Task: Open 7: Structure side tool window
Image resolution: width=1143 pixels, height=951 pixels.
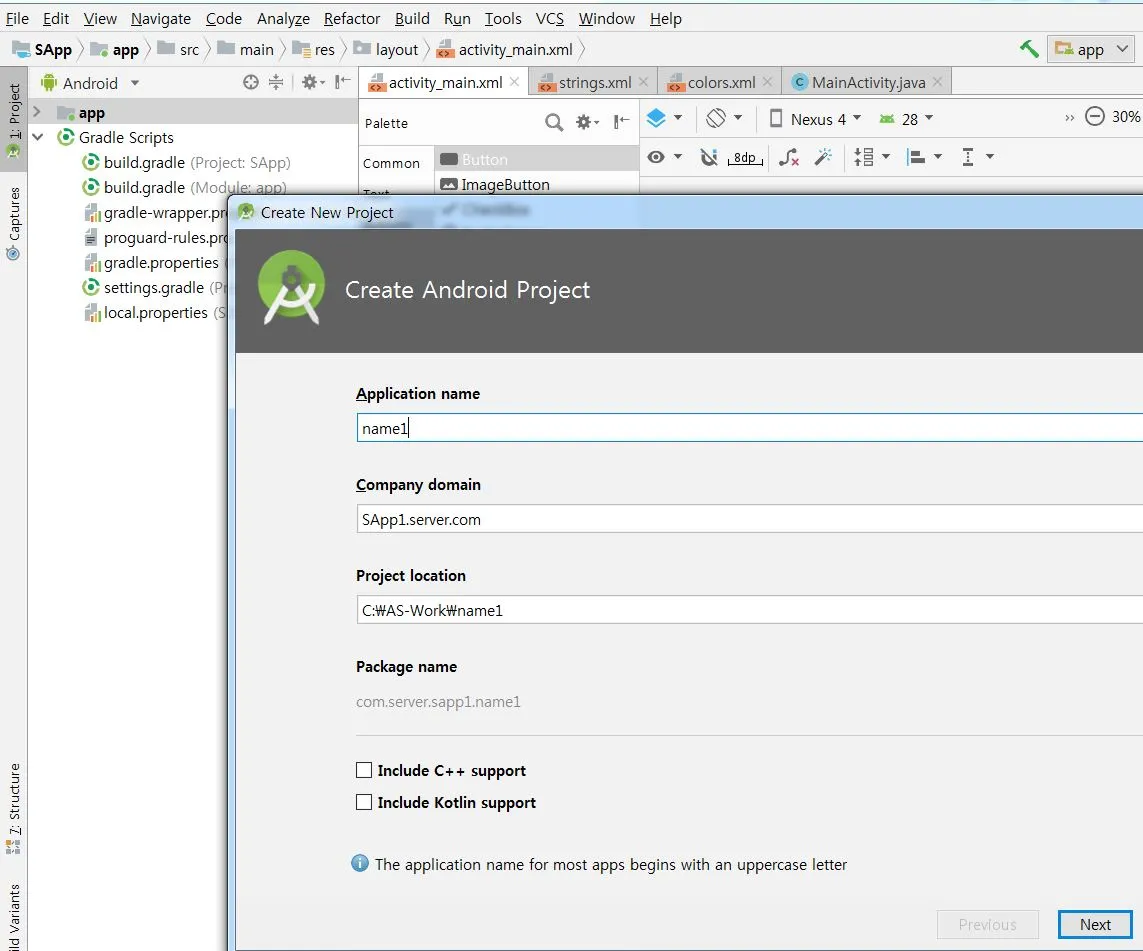Action: [13, 807]
